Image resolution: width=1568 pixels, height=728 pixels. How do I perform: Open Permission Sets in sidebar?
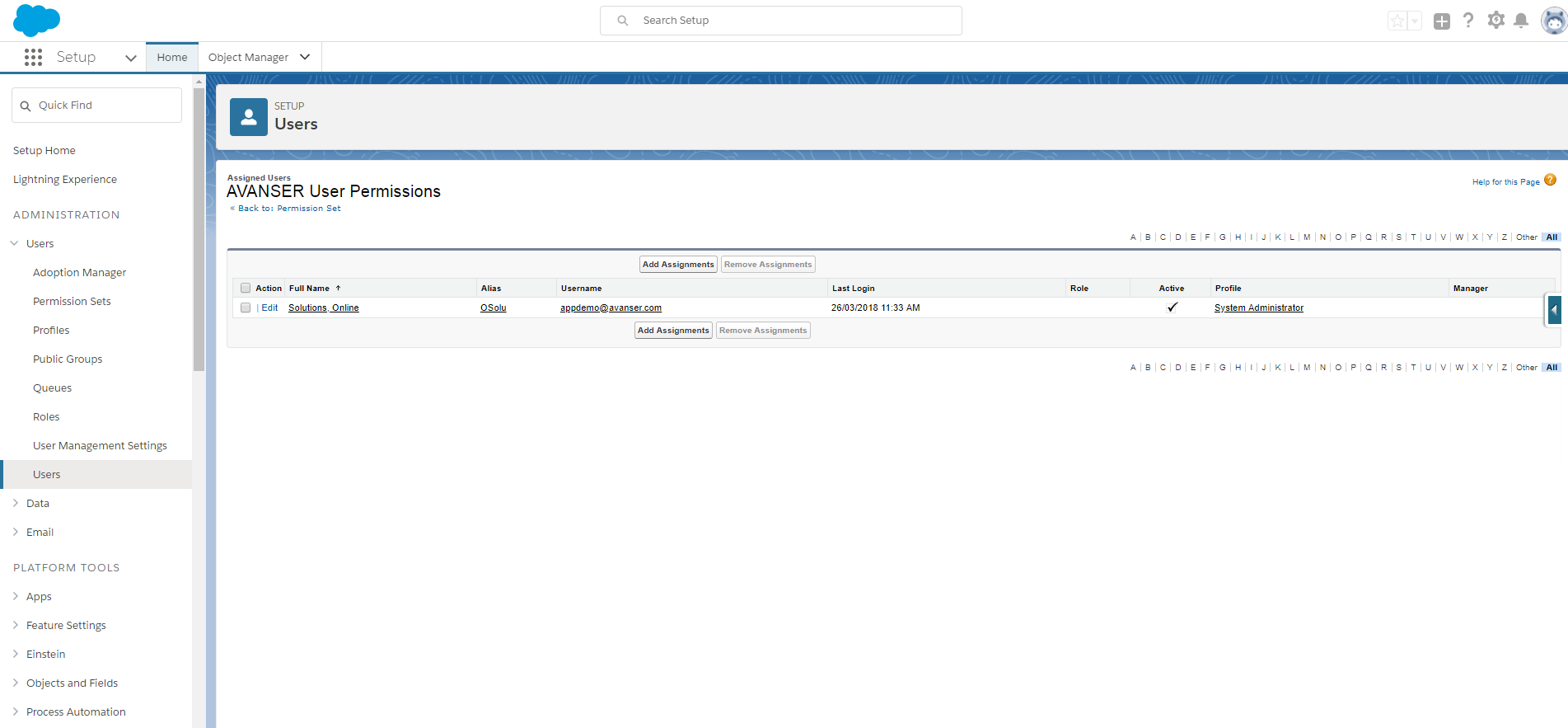[x=72, y=301]
